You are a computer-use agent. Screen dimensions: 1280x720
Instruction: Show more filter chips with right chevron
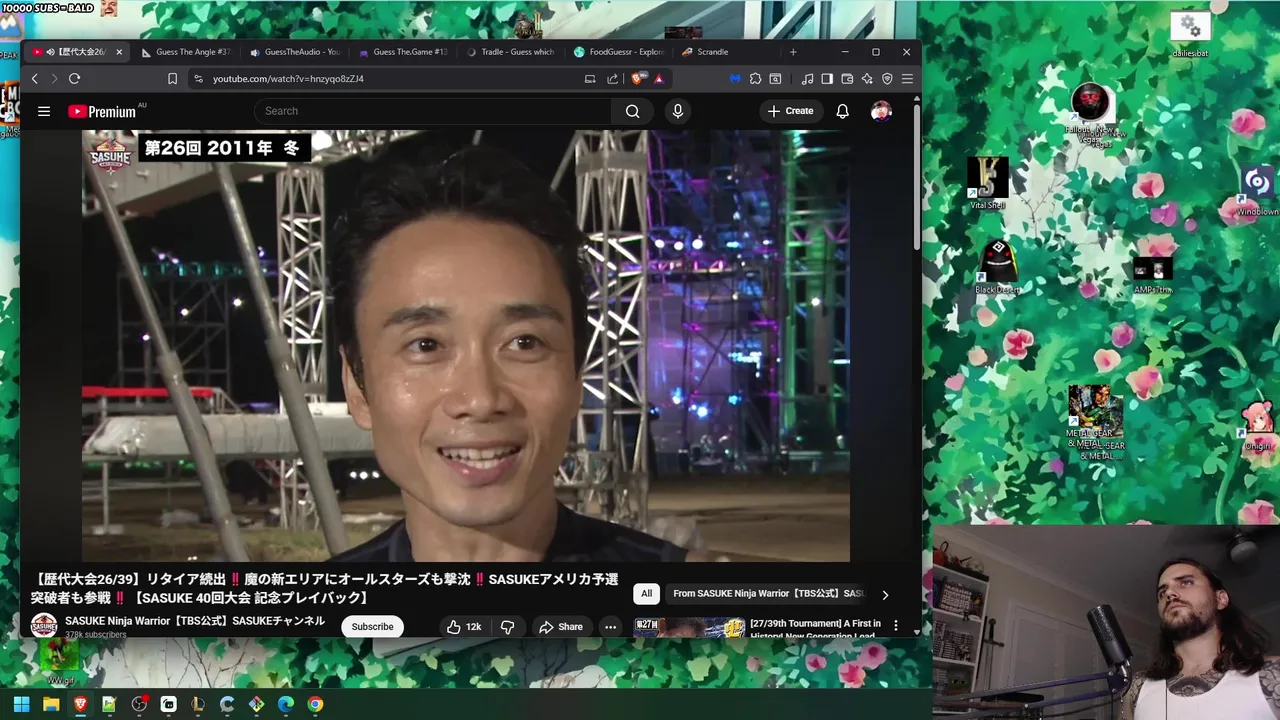pyautogui.click(x=885, y=595)
